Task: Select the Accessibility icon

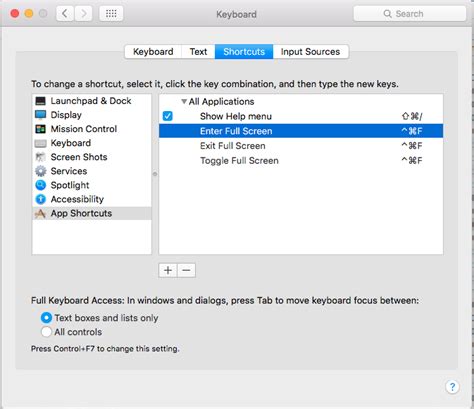Action: point(40,199)
